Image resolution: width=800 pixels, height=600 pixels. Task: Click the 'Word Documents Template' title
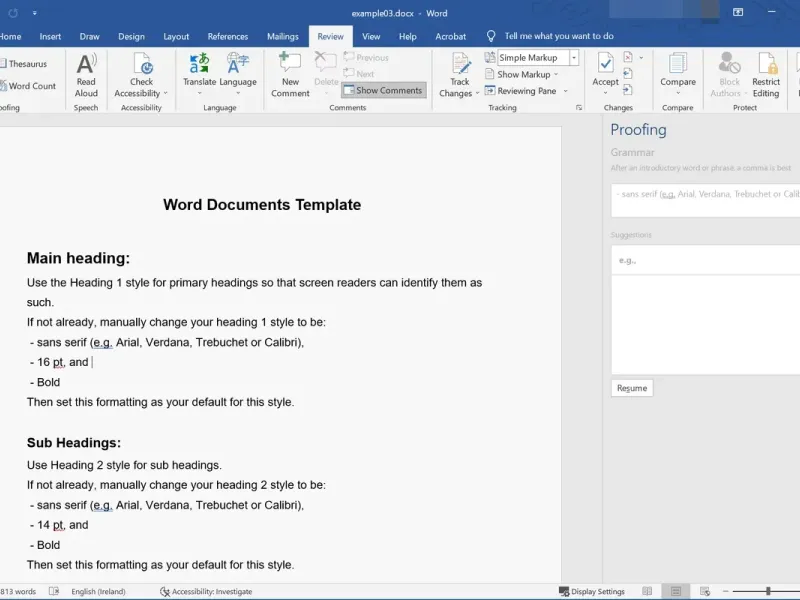point(262,205)
